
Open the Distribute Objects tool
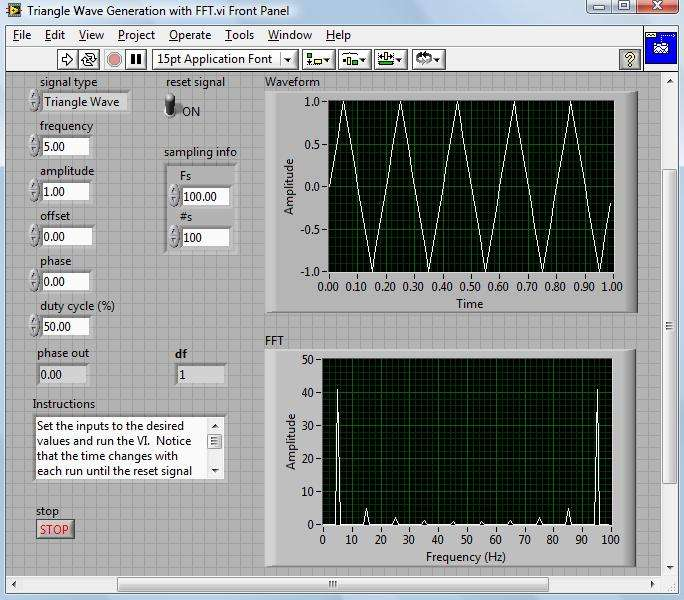[355, 59]
